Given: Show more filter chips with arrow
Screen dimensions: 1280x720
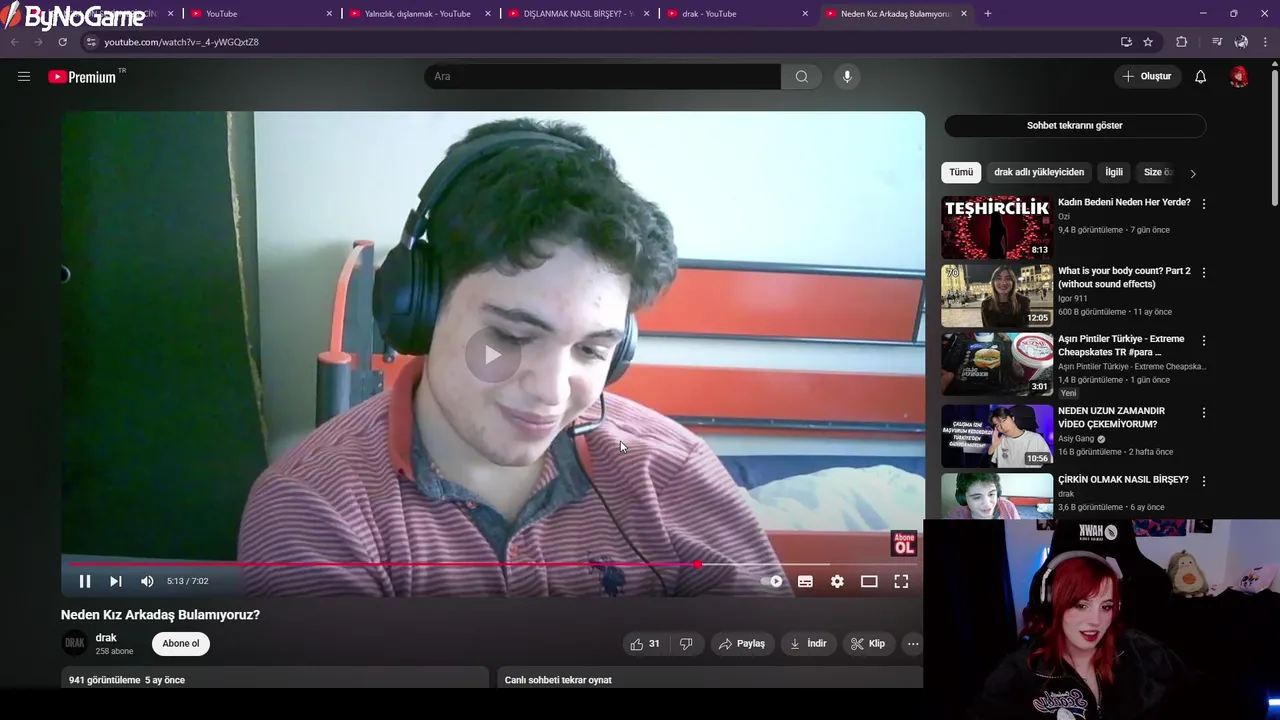Looking at the screenshot, I should (x=1192, y=173).
